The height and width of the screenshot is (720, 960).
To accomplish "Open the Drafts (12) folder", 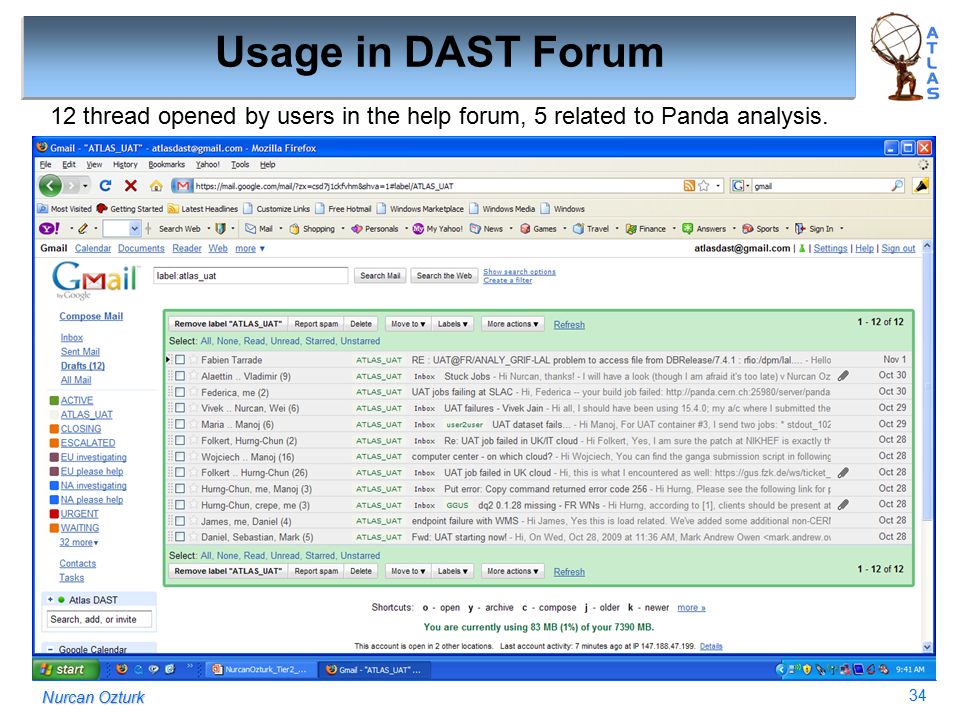I will (x=83, y=366).
